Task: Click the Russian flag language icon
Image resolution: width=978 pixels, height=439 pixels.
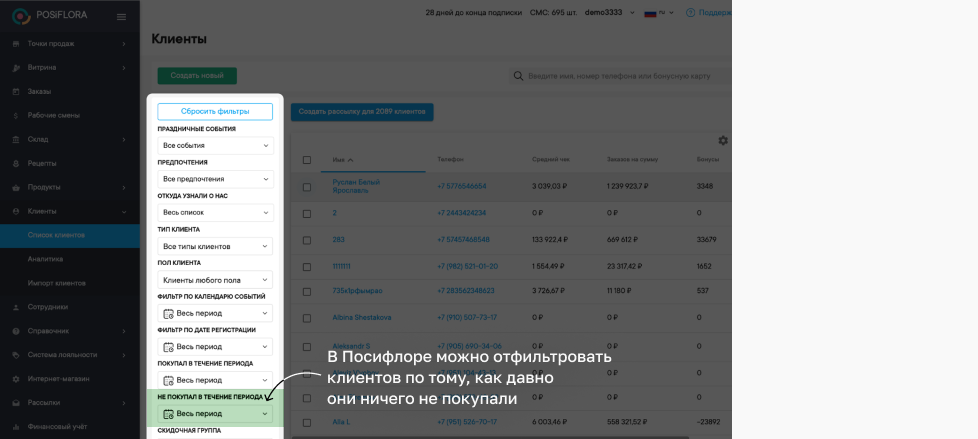Action: 649,13
